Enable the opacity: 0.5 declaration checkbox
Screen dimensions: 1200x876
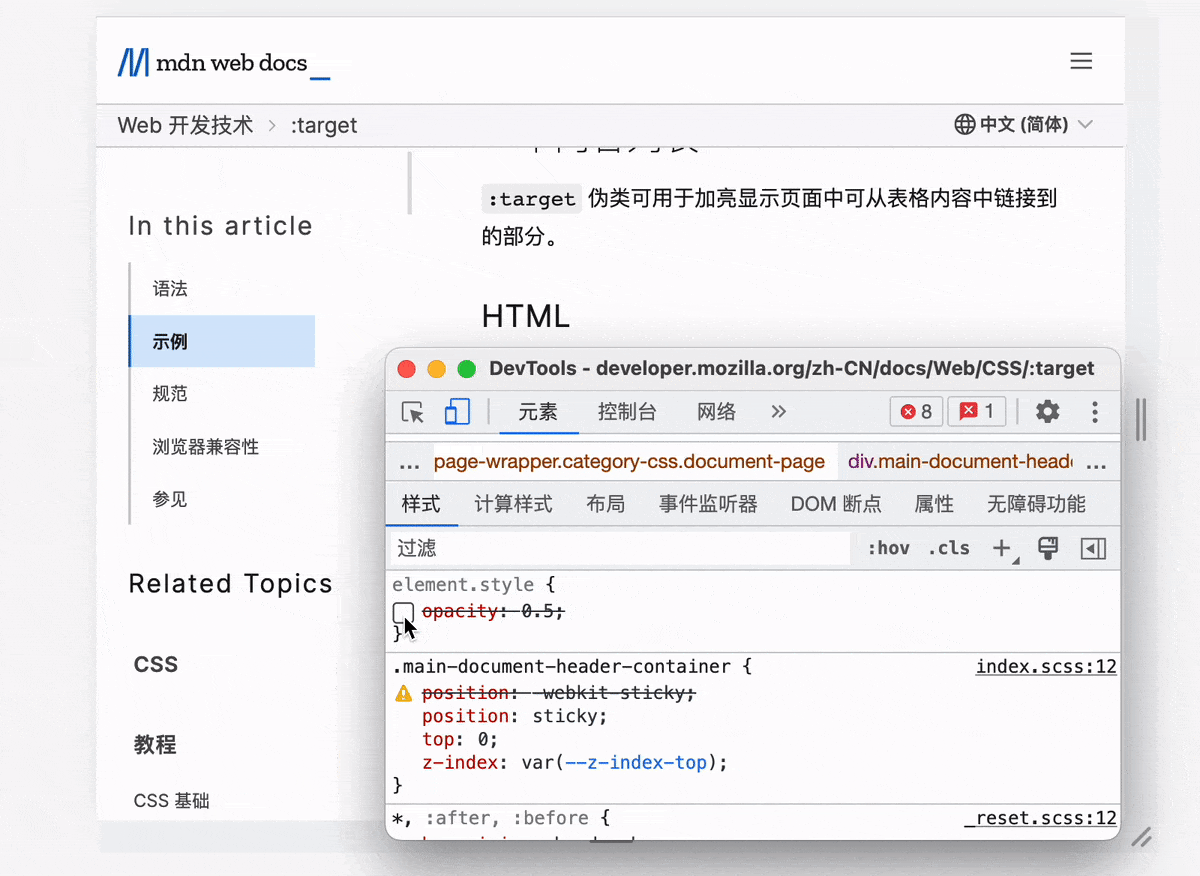point(403,612)
